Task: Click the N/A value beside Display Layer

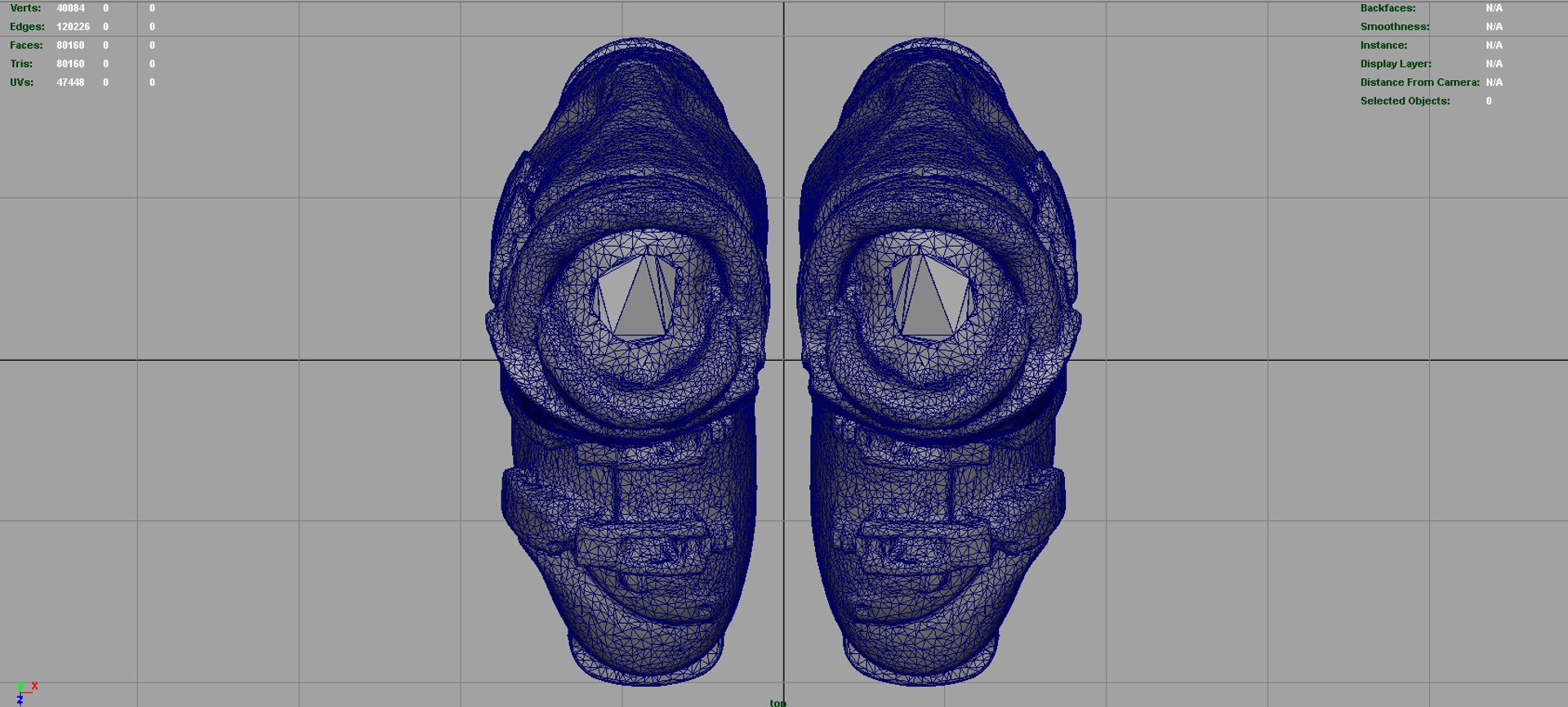Action: [x=1494, y=64]
